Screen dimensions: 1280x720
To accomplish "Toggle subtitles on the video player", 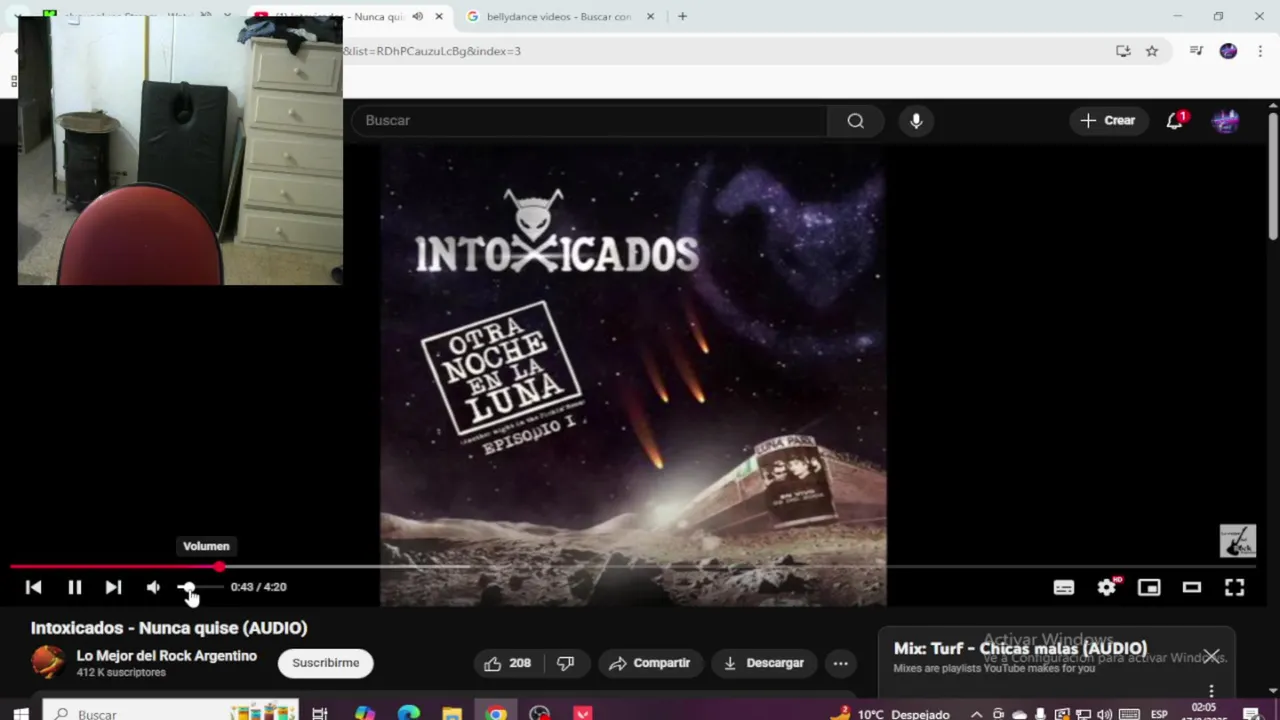I will pos(1064,587).
